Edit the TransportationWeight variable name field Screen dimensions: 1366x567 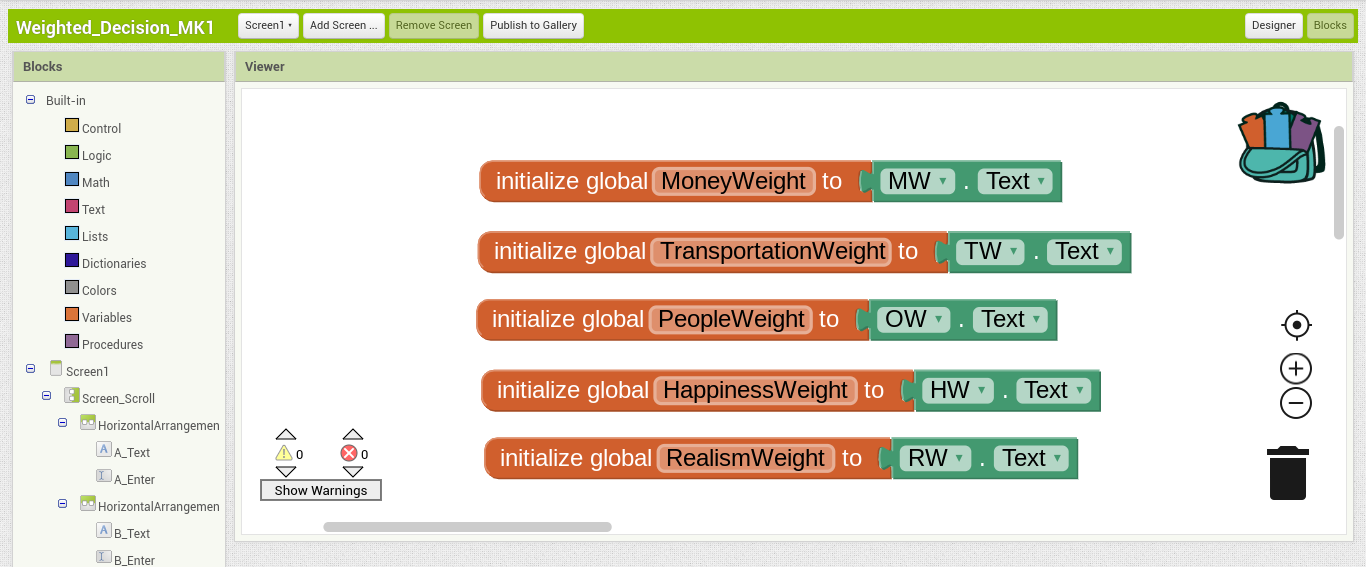coord(772,251)
